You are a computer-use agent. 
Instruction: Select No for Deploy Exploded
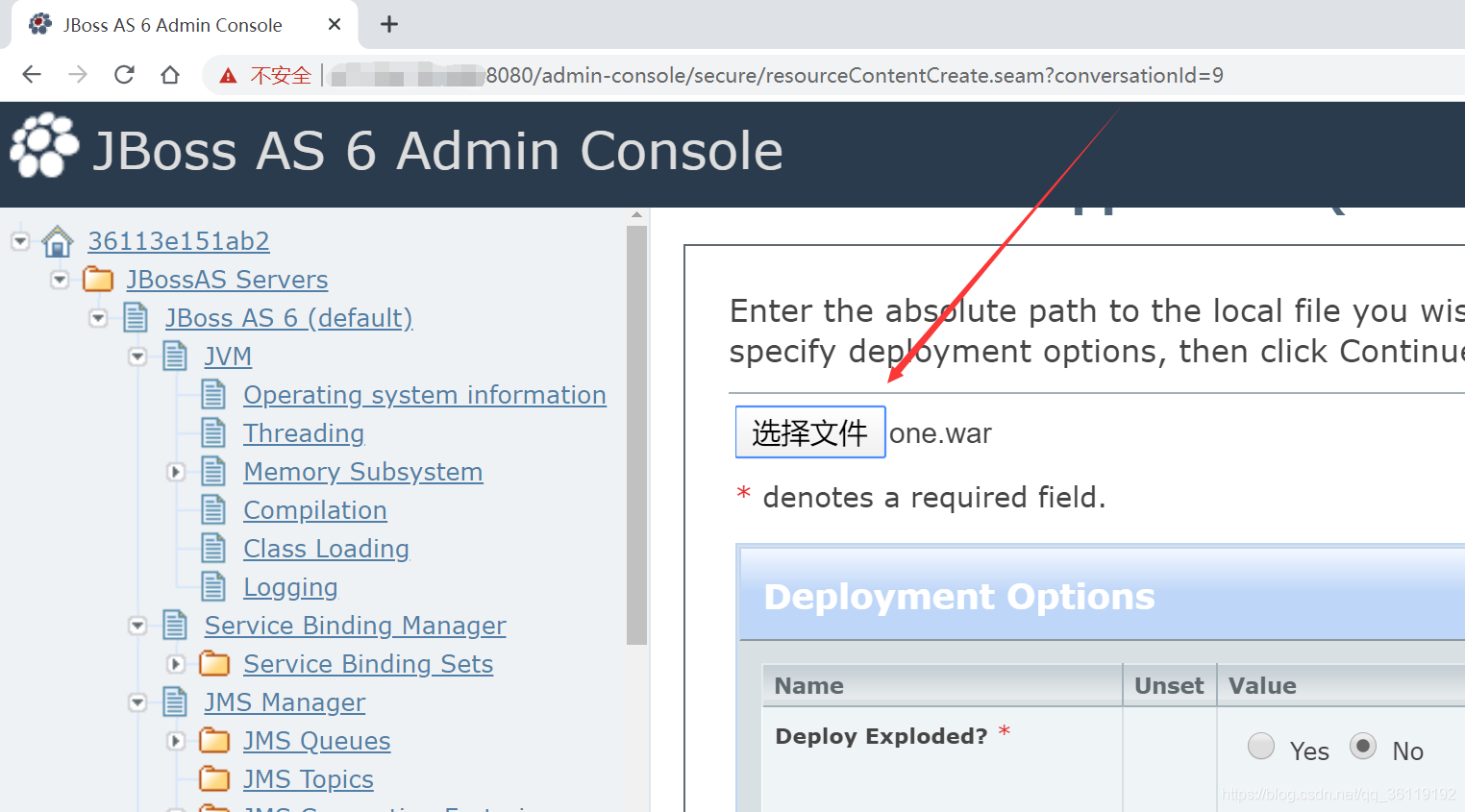1363,746
